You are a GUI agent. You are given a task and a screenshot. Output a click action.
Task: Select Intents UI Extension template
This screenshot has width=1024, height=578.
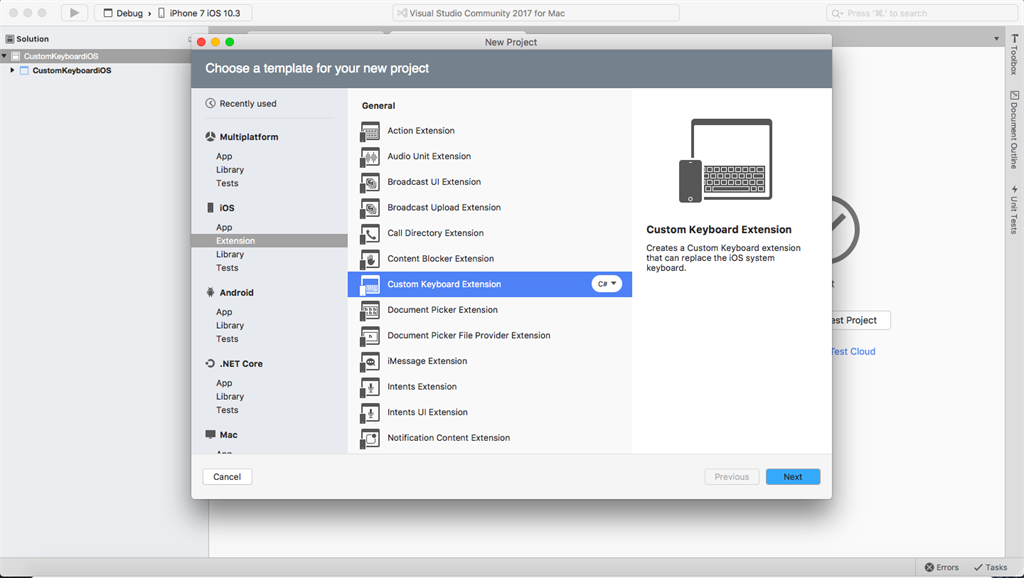tap(490, 413)
